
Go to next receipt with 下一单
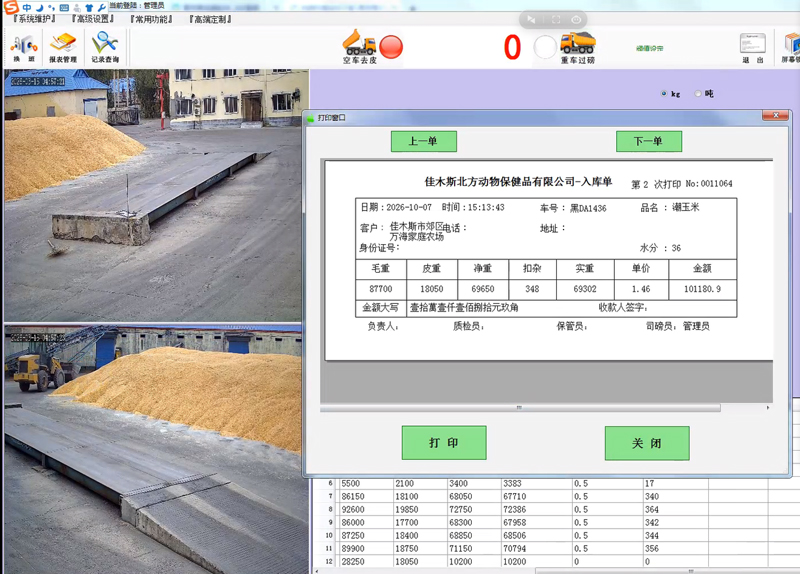coord(648,141)
